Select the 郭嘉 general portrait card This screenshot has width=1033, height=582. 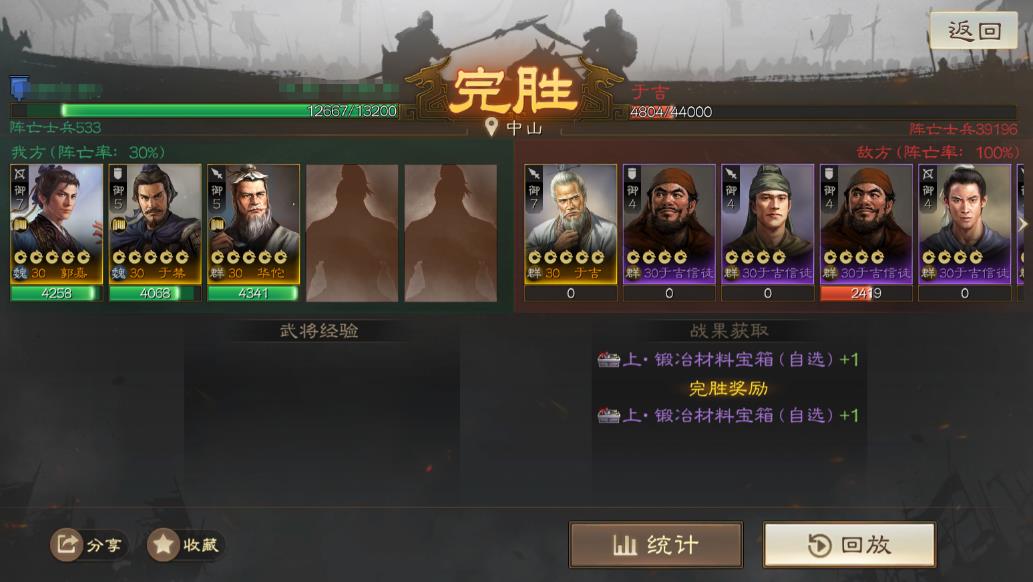57,224
